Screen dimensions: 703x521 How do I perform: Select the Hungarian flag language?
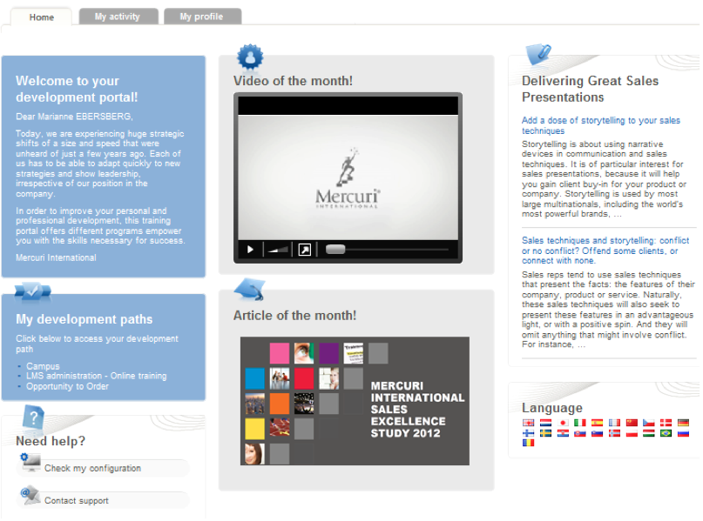click(x=649, y=433)
